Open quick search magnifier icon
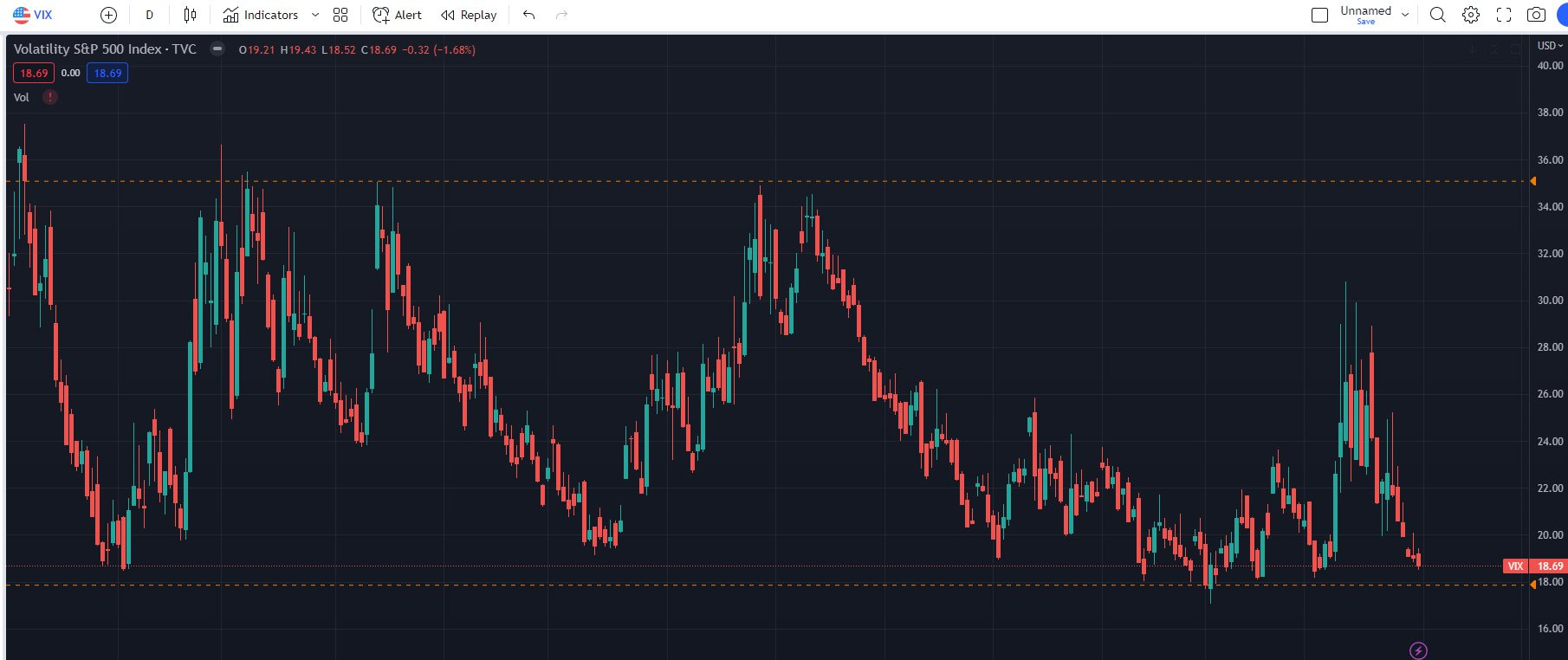The height and width of the screenshot is (660, 1568). pyautogui.click(x=1437, y=15)
